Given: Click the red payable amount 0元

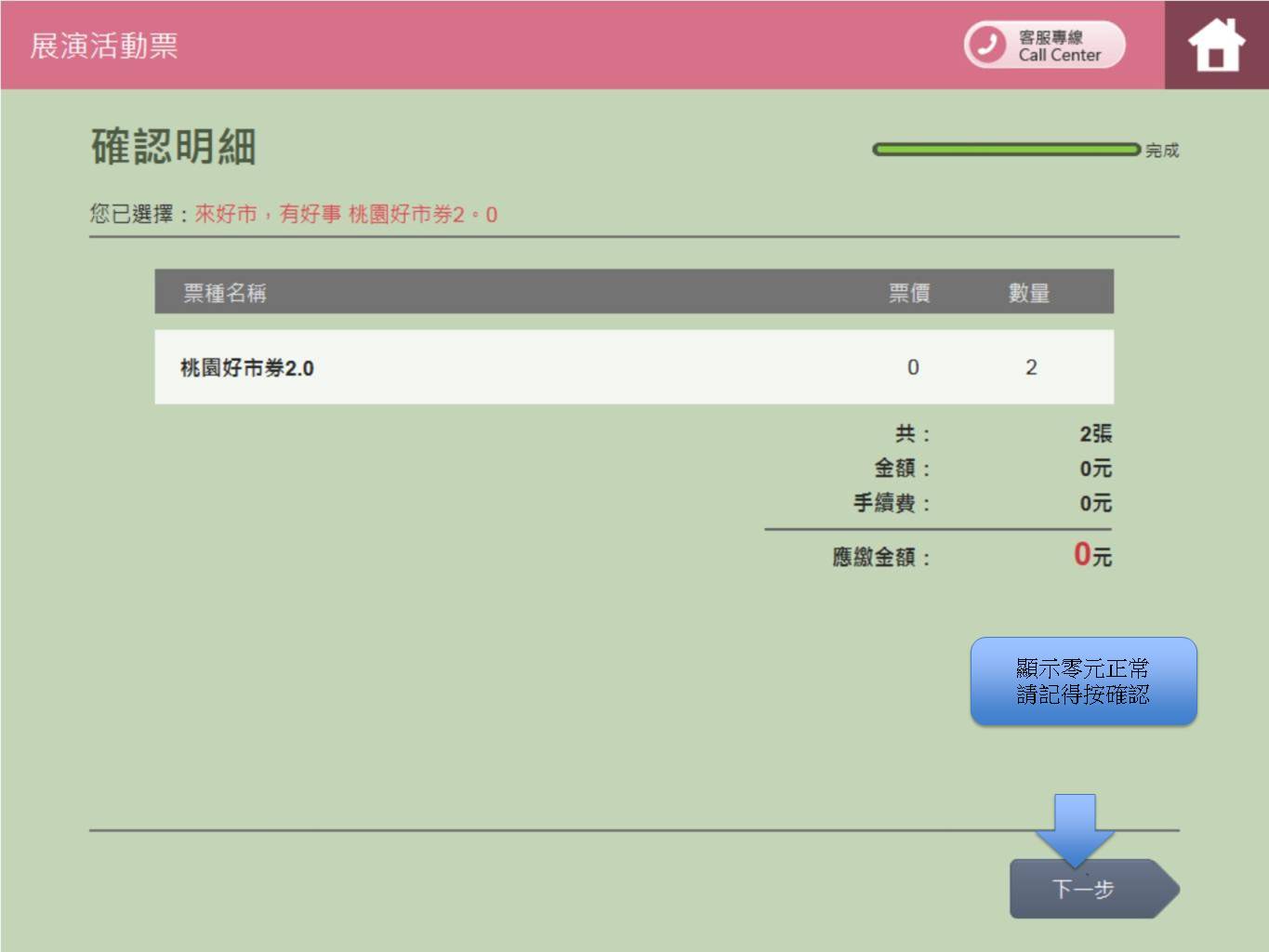Looking at the screenshot, I should [x=1092, y=555].
